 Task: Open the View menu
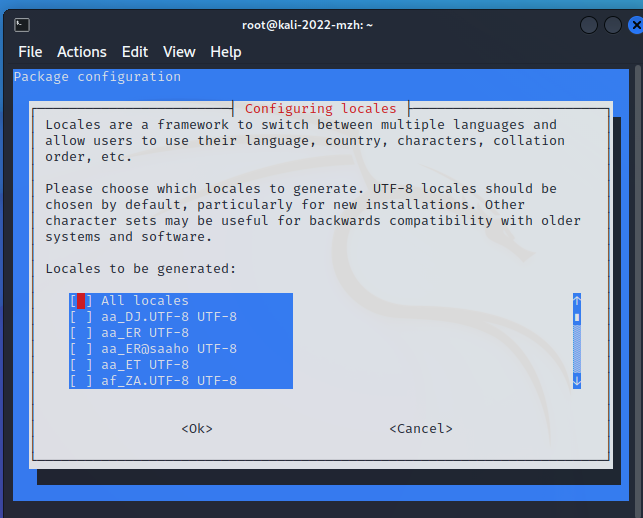(x=179, y=52)
